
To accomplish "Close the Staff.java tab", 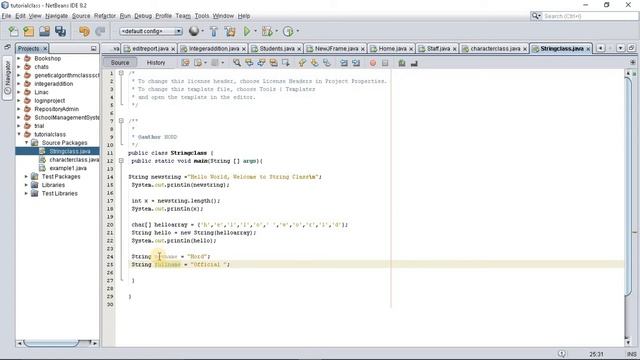I will coord(454,49).
